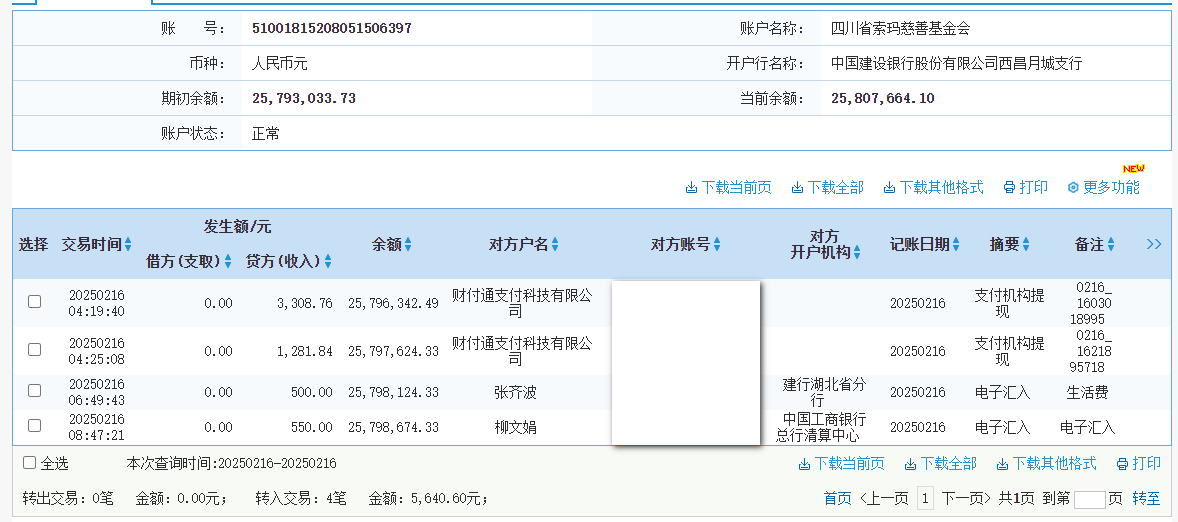Sort by 备注 column arrows
The image size is (1178, 522).
[x=1111, y=244]
